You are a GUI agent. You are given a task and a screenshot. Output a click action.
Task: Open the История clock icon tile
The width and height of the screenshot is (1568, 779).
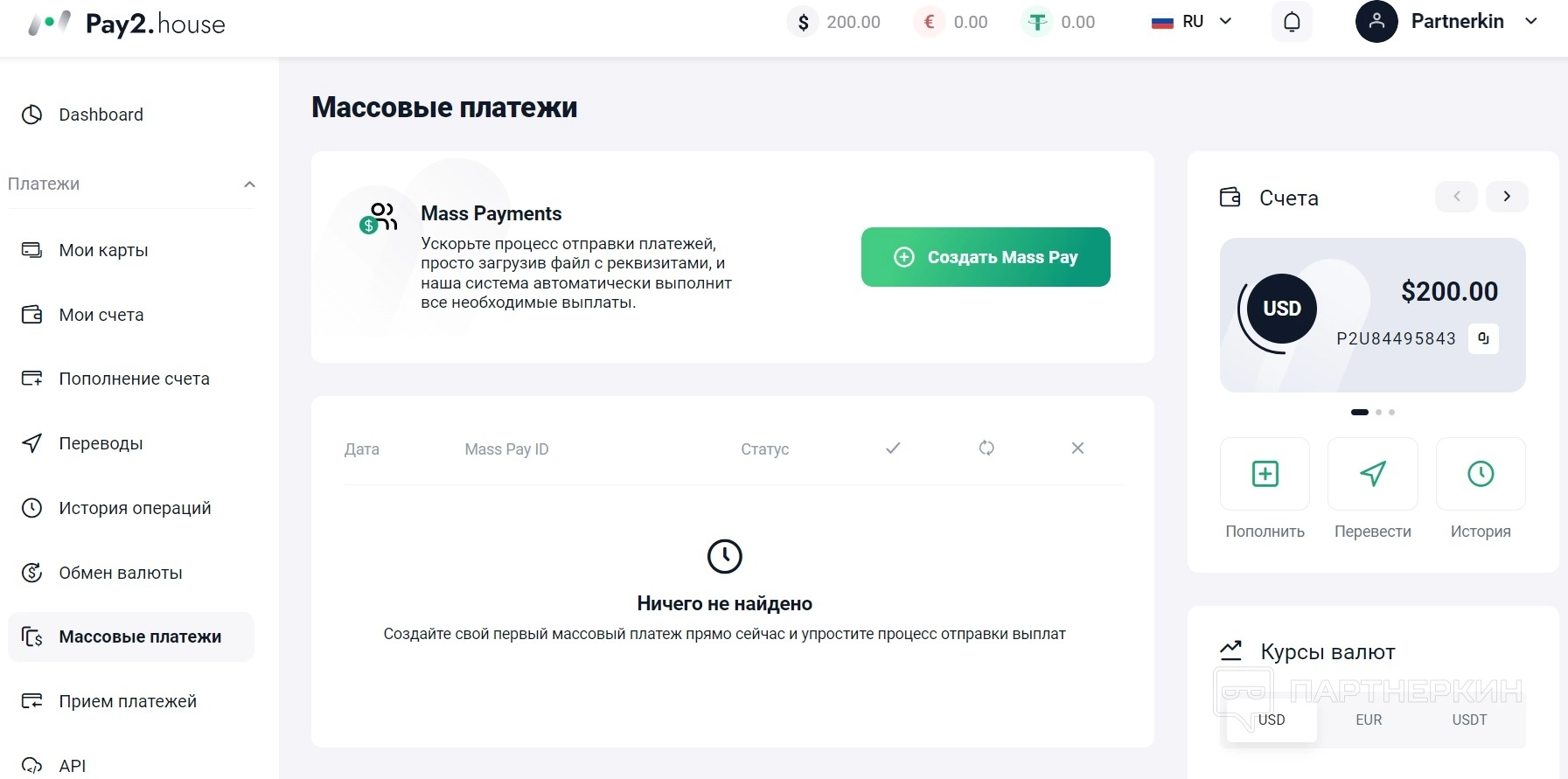(x=1480, y=474)
